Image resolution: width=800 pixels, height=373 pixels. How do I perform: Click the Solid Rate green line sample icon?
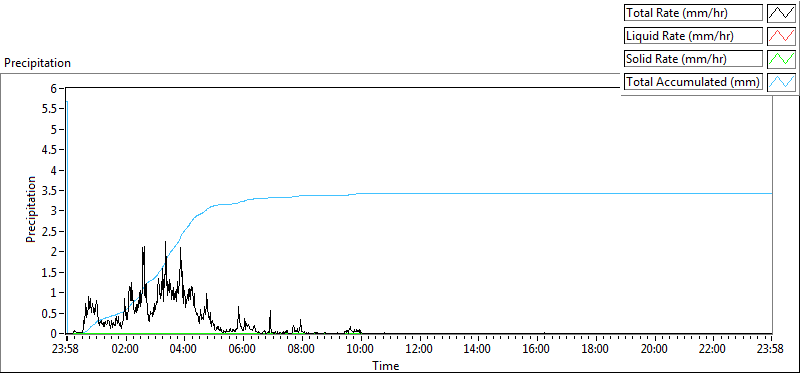coord(782,59)
